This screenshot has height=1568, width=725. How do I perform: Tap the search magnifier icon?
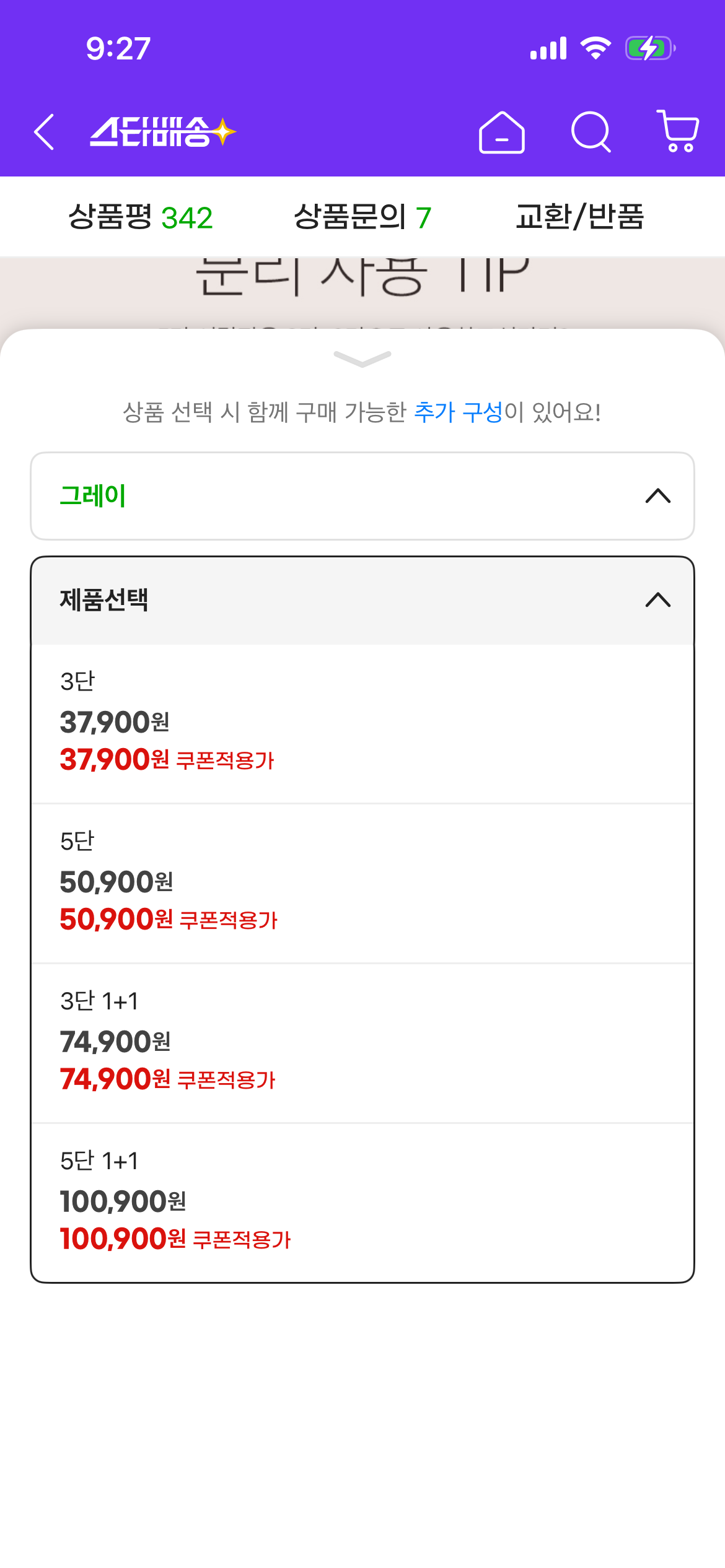point(591,132)
